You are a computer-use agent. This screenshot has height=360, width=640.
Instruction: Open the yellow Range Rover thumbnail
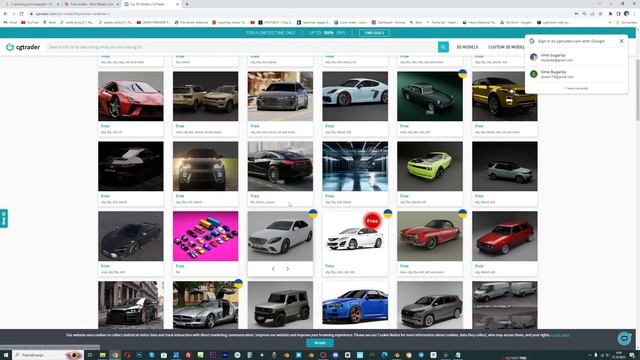pyautogui.click(x=504, y=96)
